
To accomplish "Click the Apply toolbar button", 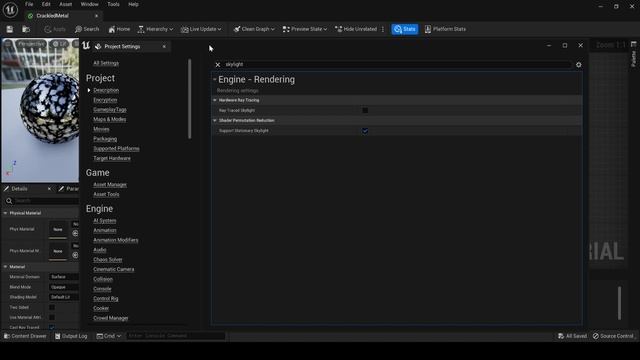I will pyautogui.click(x=55, y=29).
